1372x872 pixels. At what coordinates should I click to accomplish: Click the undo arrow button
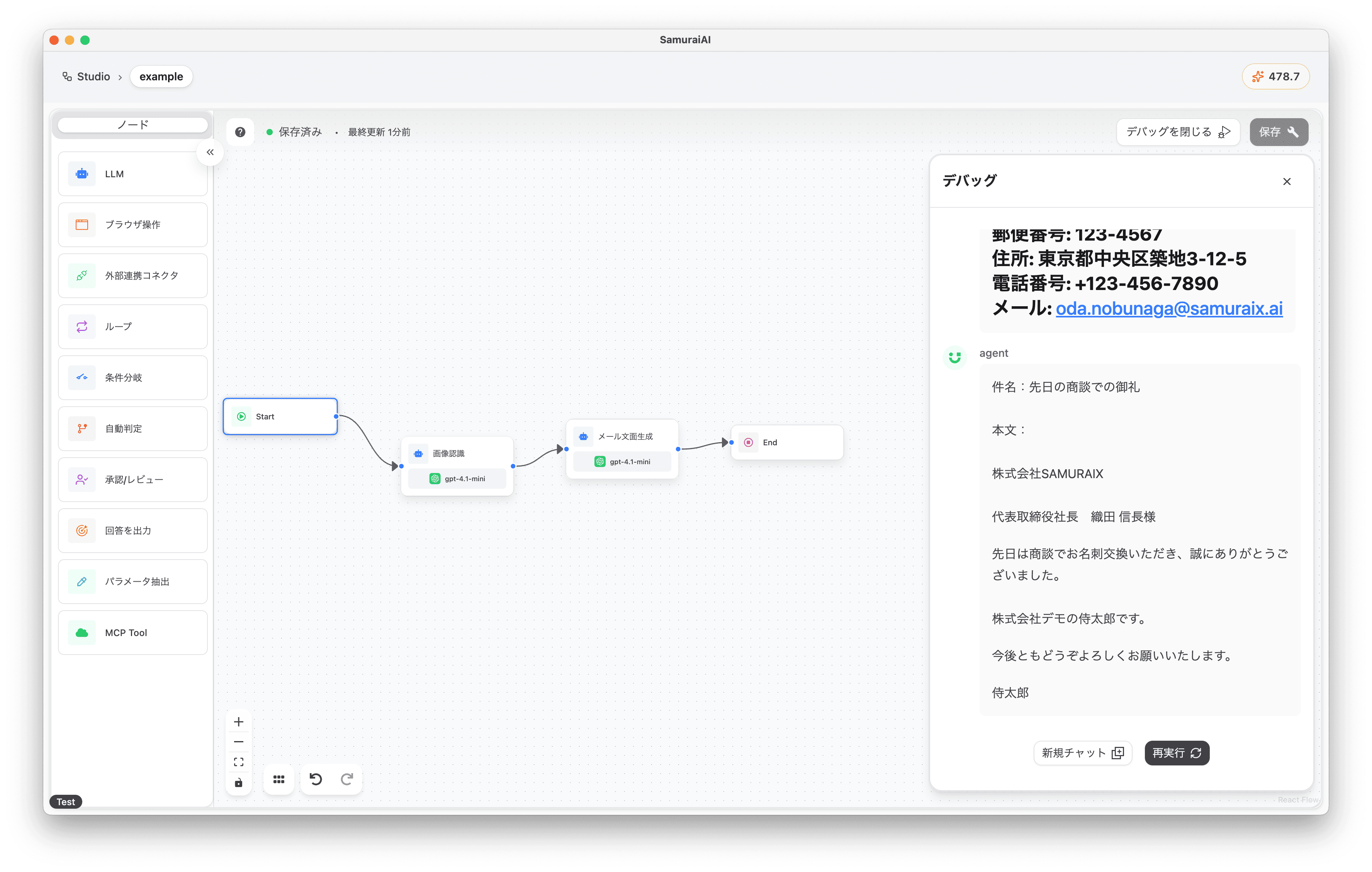pos(316,779)
